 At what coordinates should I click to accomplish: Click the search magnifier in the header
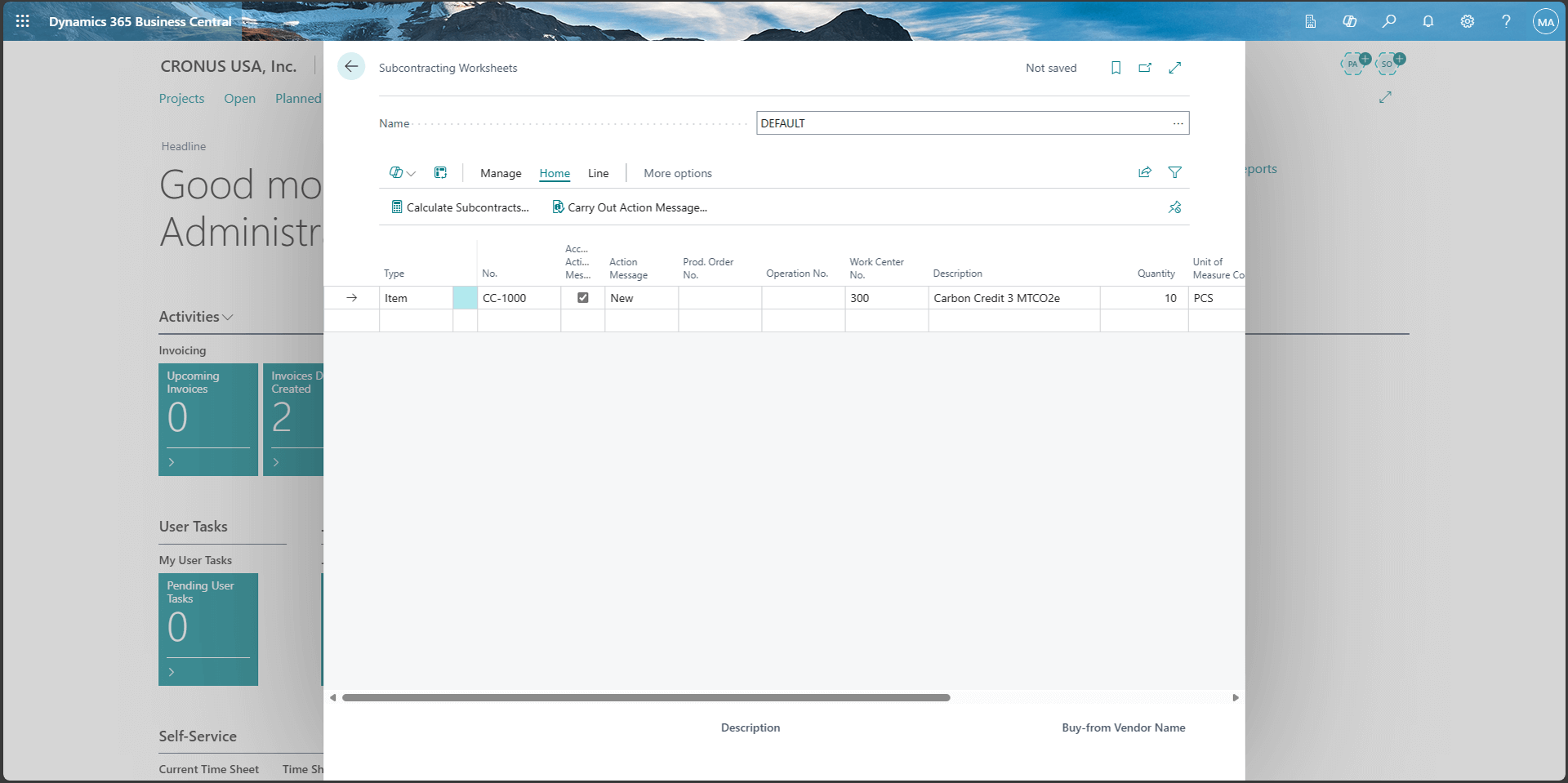[x=1388, y=21]
